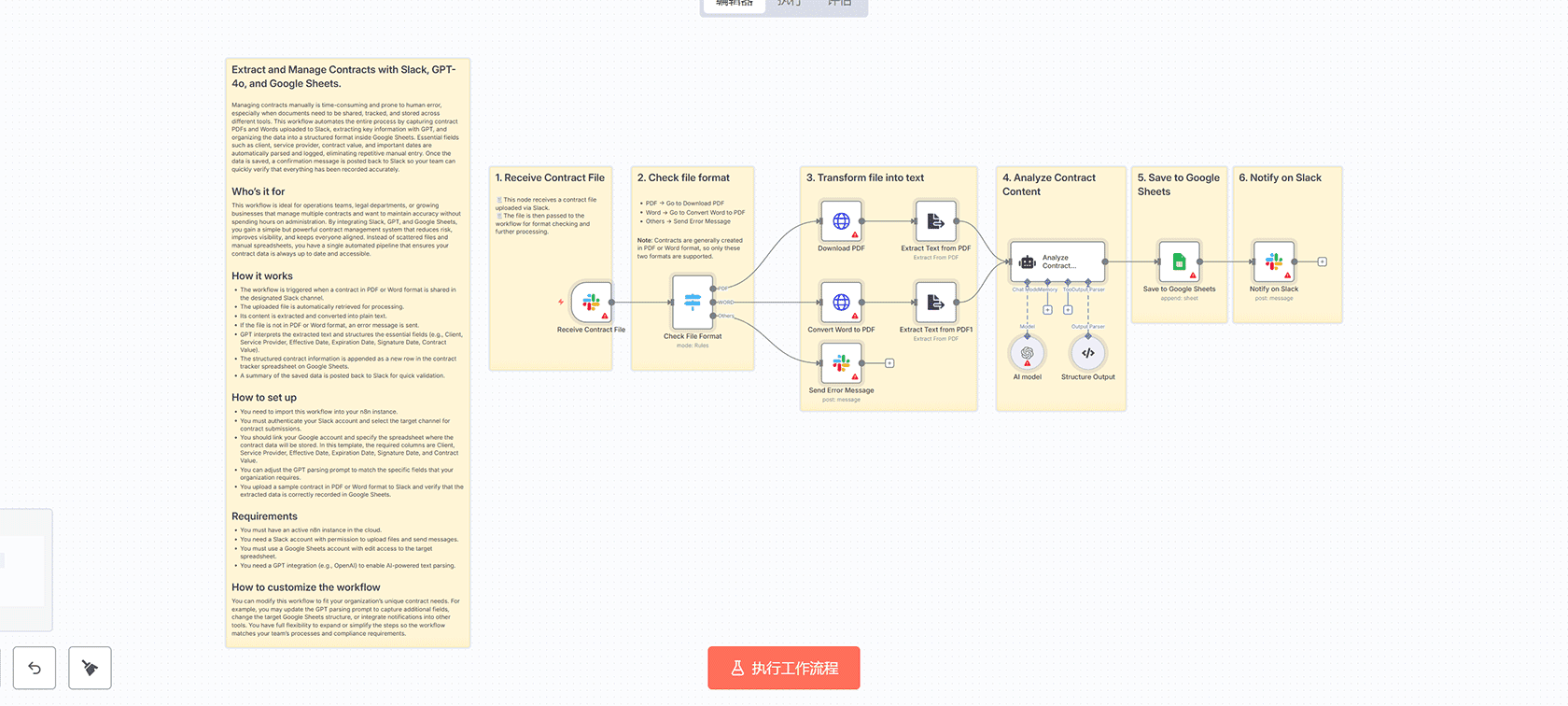
Task: Select the Notify on Slack node
Action: 1274,262
